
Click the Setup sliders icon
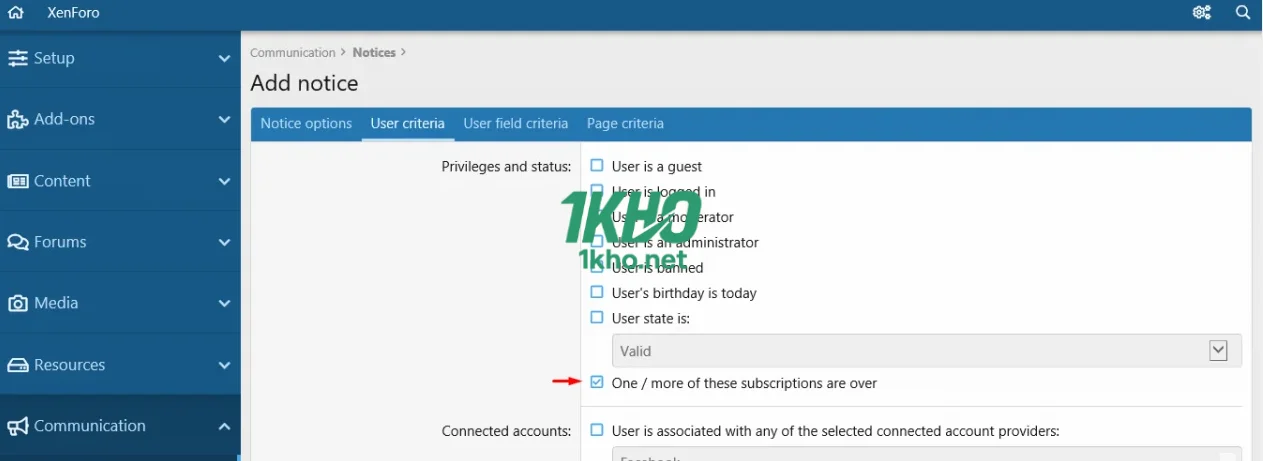click(x=17, y=58)
